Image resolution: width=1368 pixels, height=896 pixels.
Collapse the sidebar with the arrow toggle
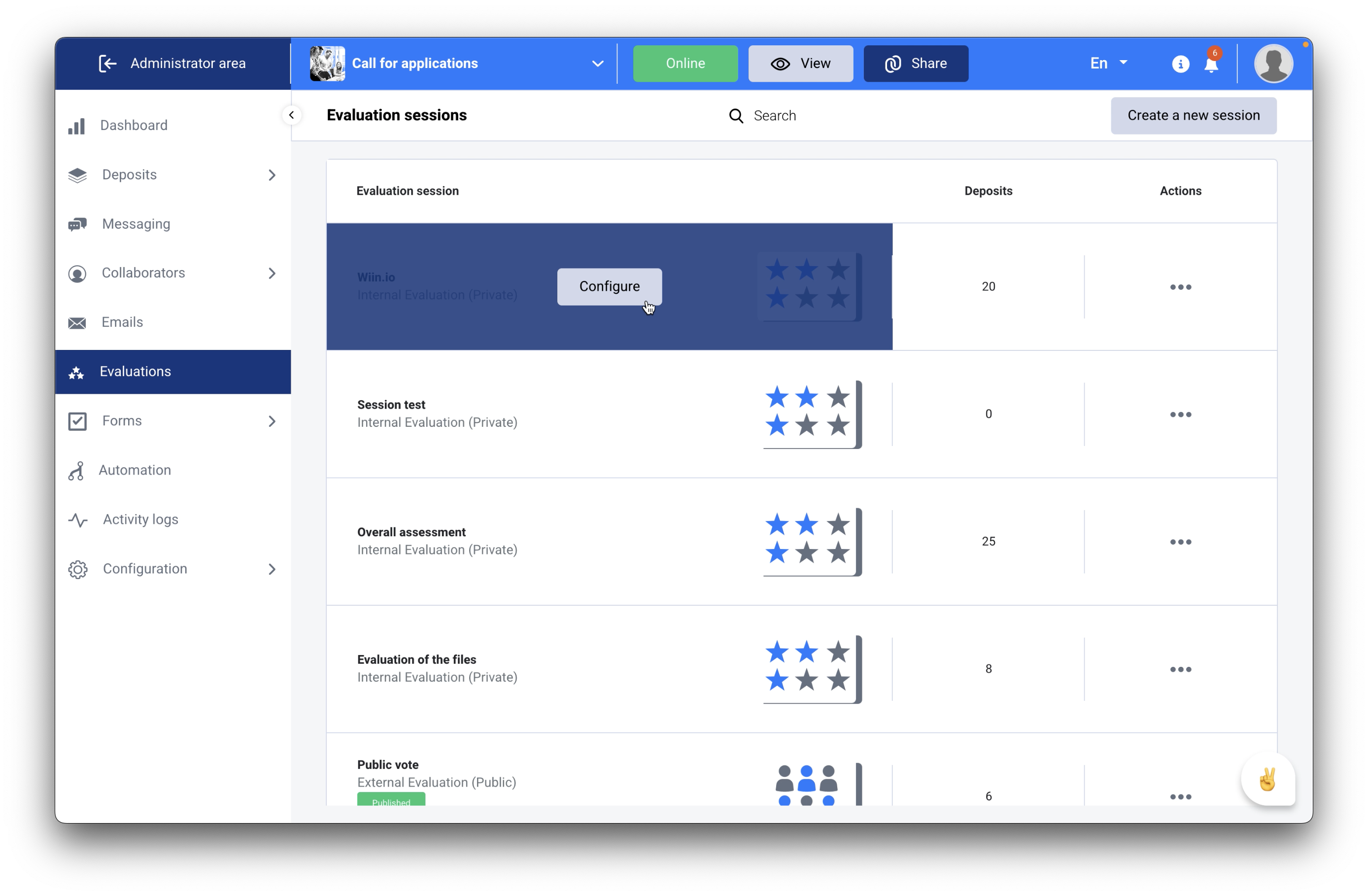[x=291, y=115]
